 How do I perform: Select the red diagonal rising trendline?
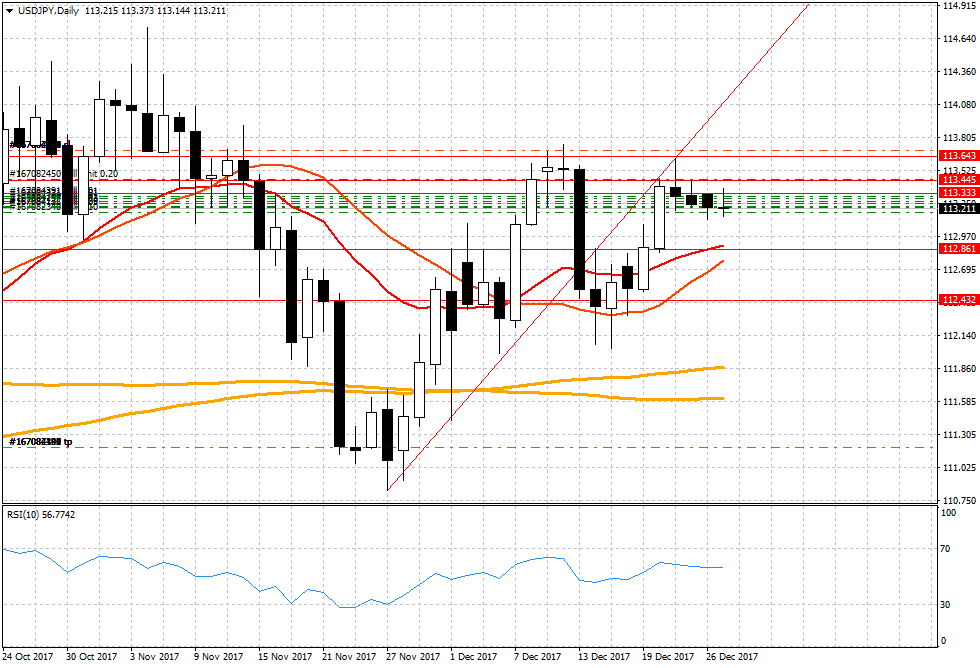click(598, 247)
